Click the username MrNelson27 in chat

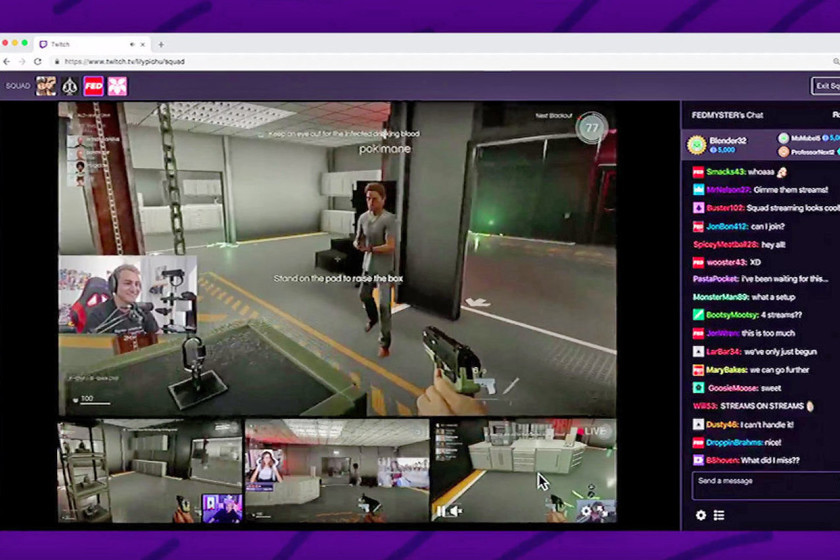point(728,190)
